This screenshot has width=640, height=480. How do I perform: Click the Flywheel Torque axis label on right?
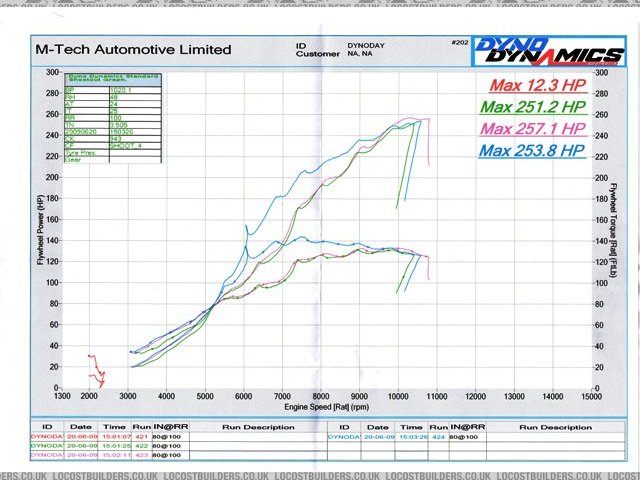pyautogui.click(x=624, y=232)
